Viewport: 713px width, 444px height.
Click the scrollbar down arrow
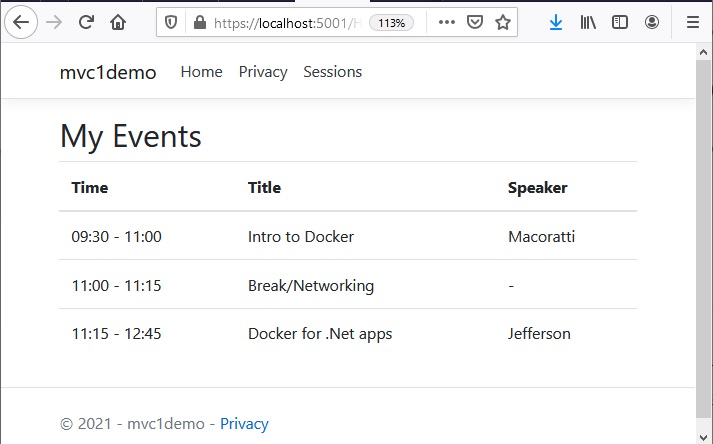click(704, 437)
